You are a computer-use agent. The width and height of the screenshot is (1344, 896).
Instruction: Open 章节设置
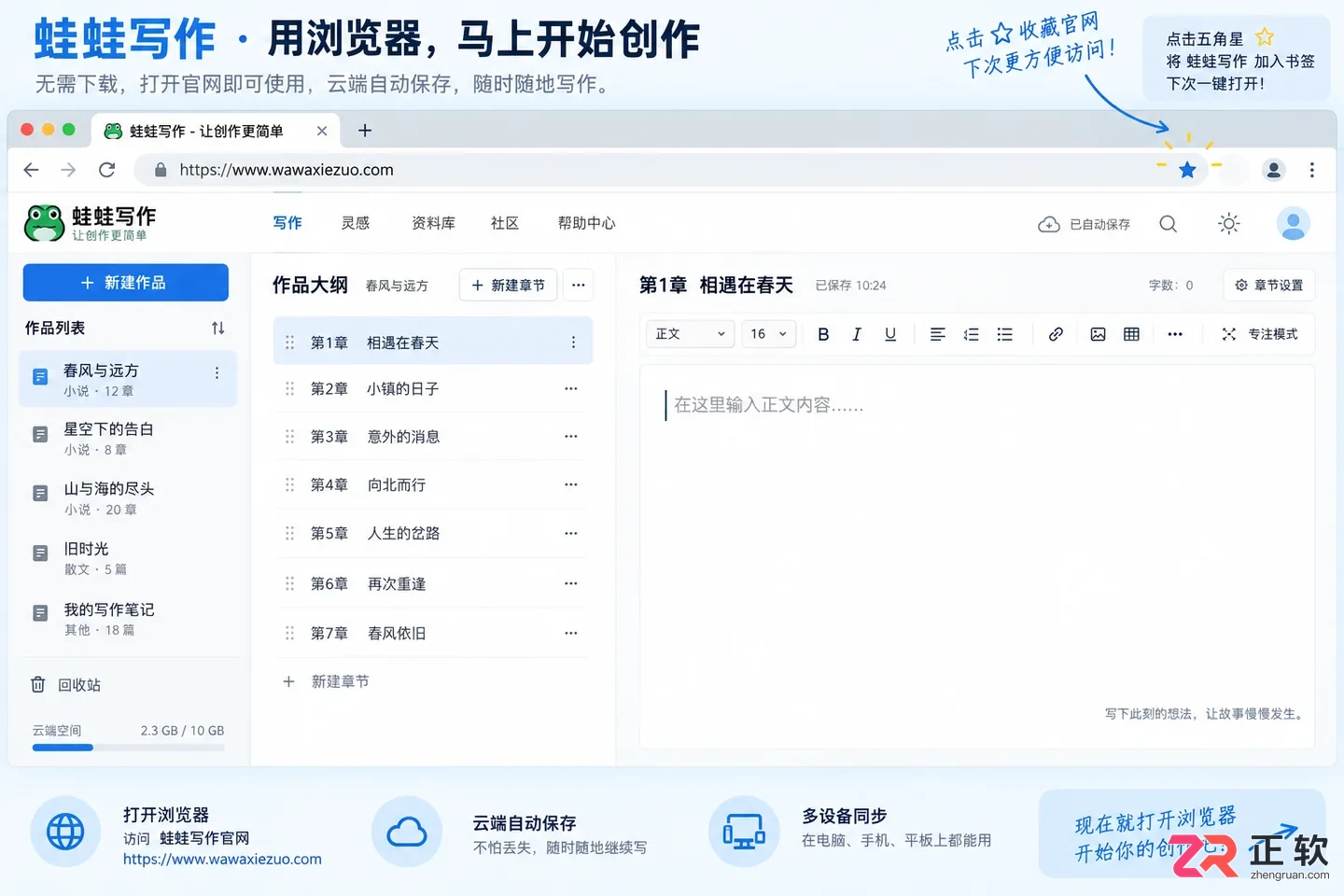pos(1269,286)
